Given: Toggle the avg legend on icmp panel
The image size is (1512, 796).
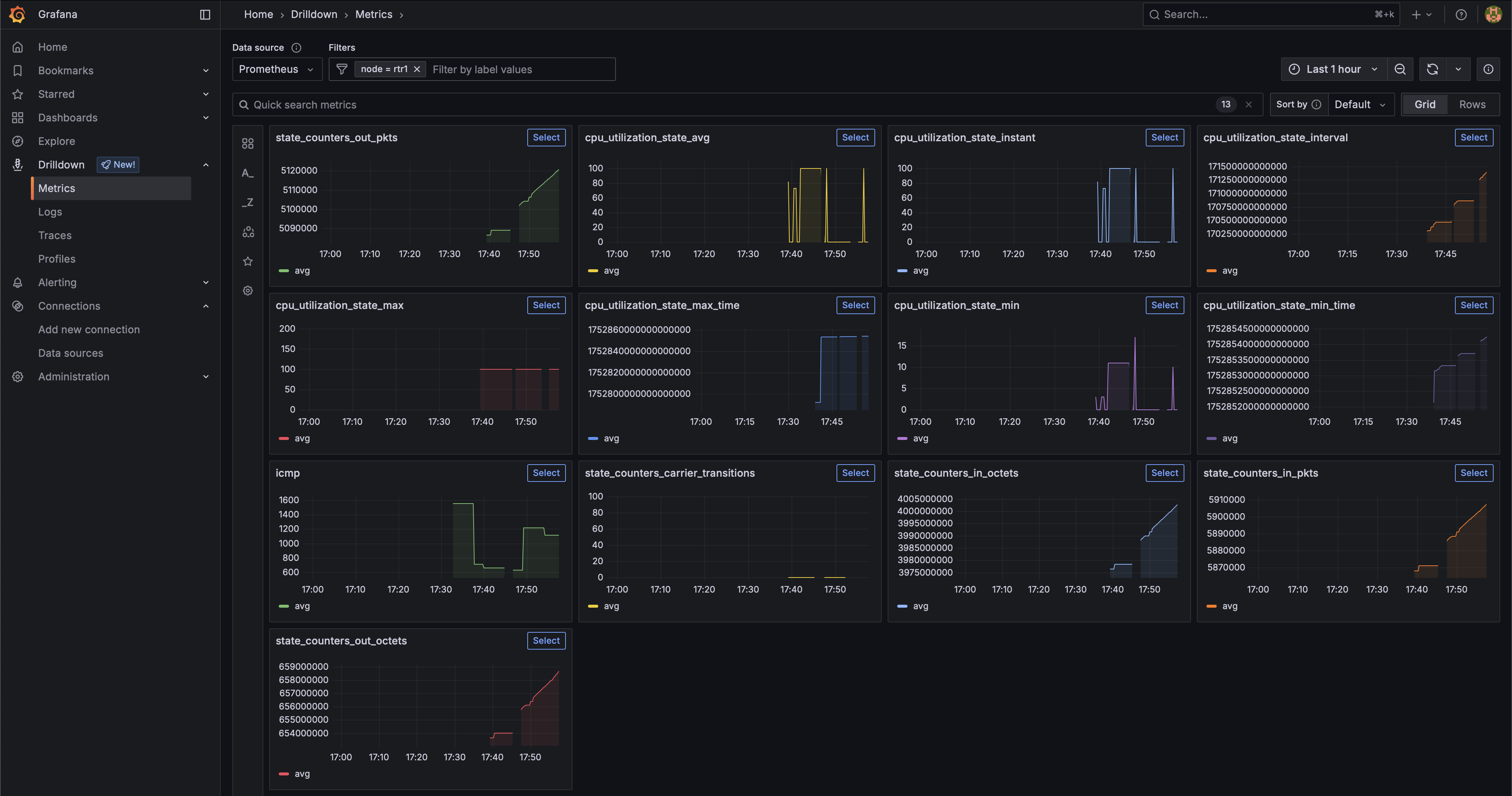Looking at the screenshot, I should (302, 606).
